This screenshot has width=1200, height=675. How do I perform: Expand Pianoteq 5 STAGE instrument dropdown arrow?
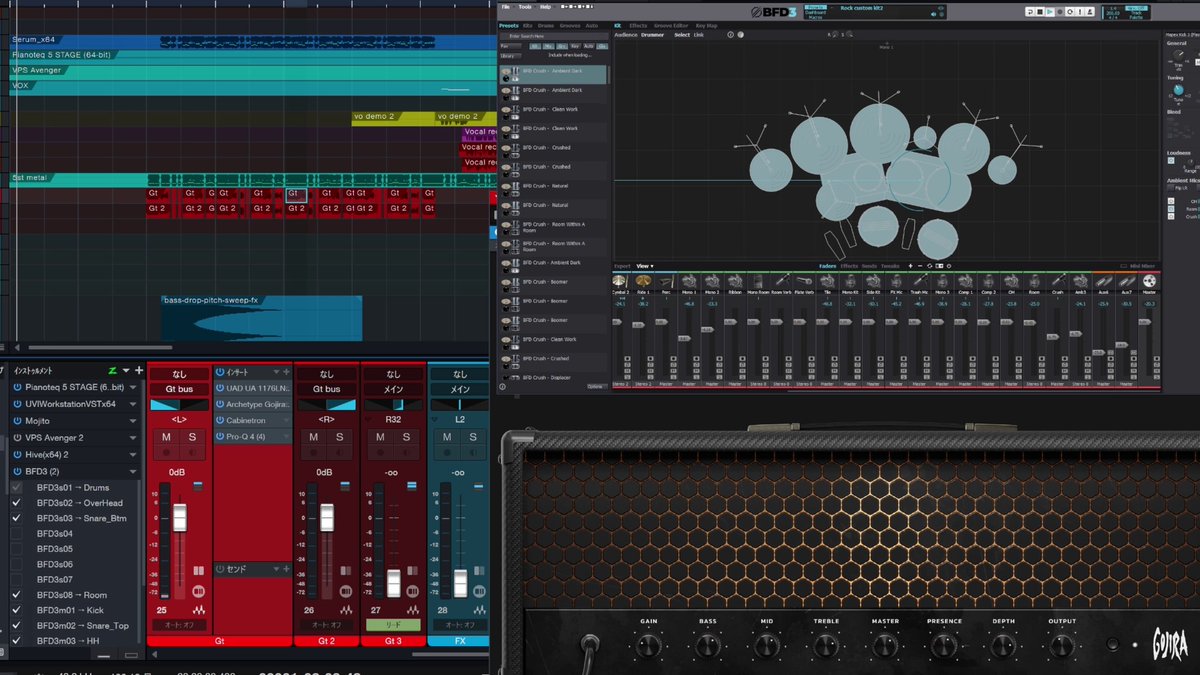click(x=133, y=387)
